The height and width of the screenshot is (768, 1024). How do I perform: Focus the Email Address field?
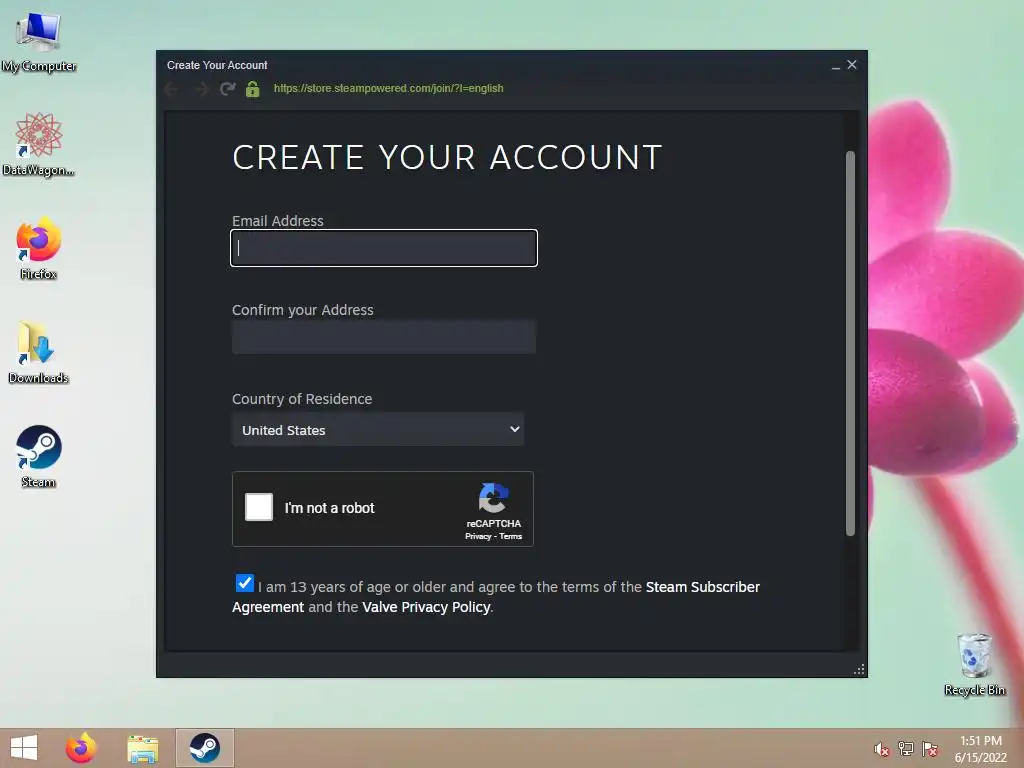[x=384, y=248]
